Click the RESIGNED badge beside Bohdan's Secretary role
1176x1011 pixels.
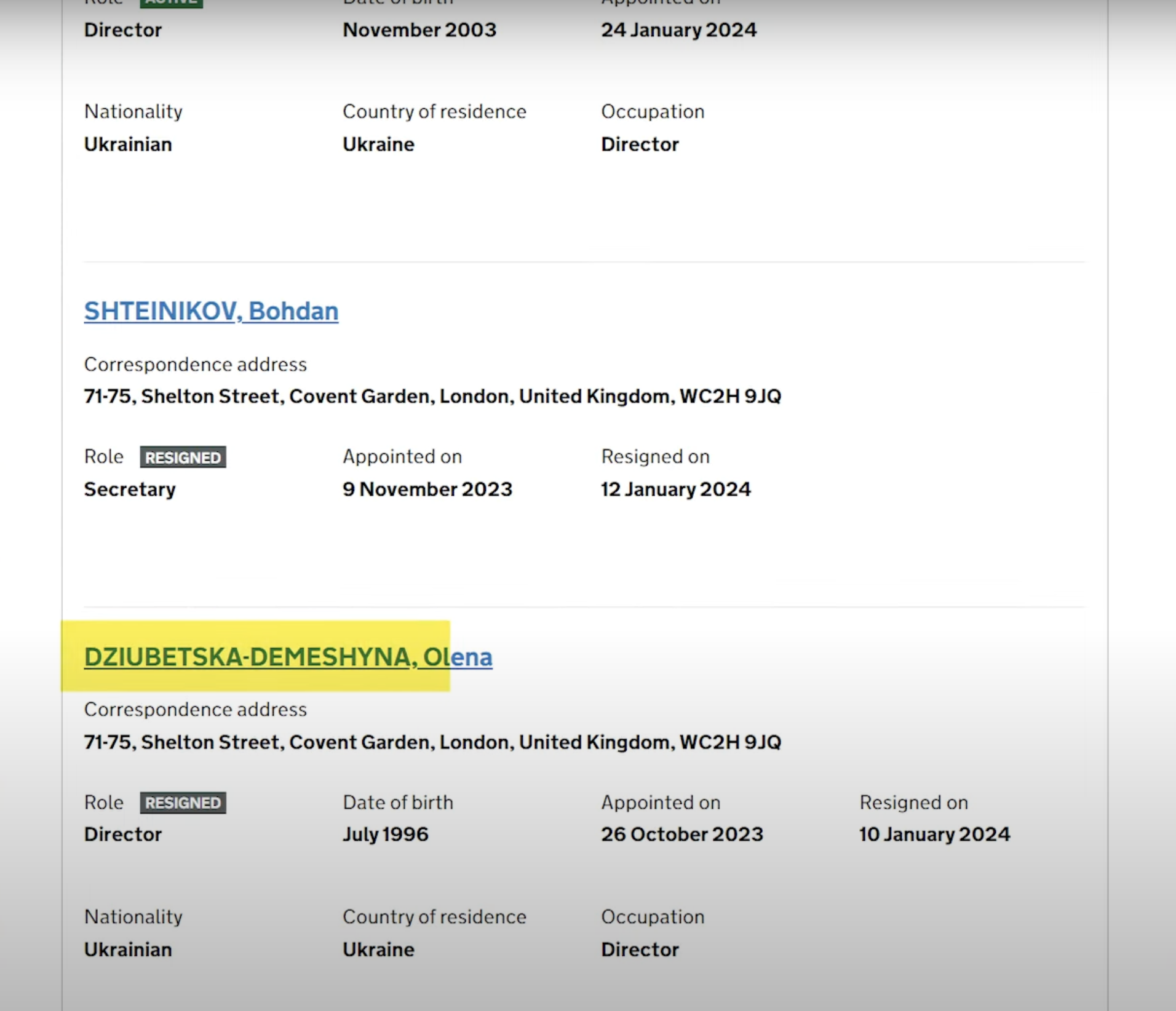[x=183, y=457]
